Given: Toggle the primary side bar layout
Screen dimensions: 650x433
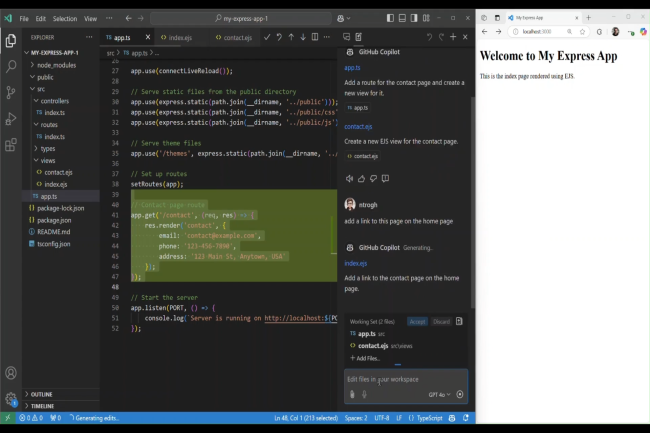Looking at the screenshot, I should (390, 18).
